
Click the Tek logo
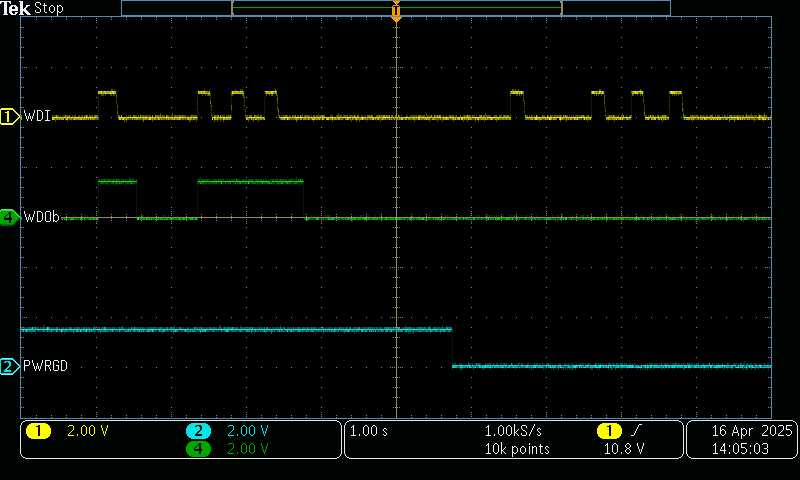pos(15,8)
